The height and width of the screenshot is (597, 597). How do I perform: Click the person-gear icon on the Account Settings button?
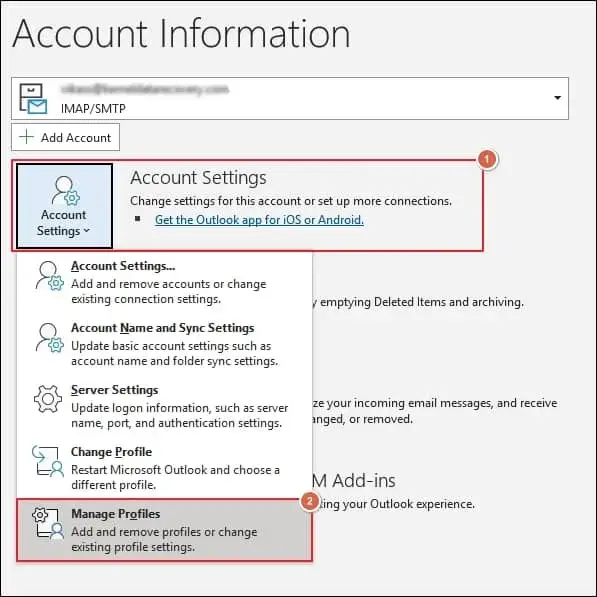click(65, 190)
